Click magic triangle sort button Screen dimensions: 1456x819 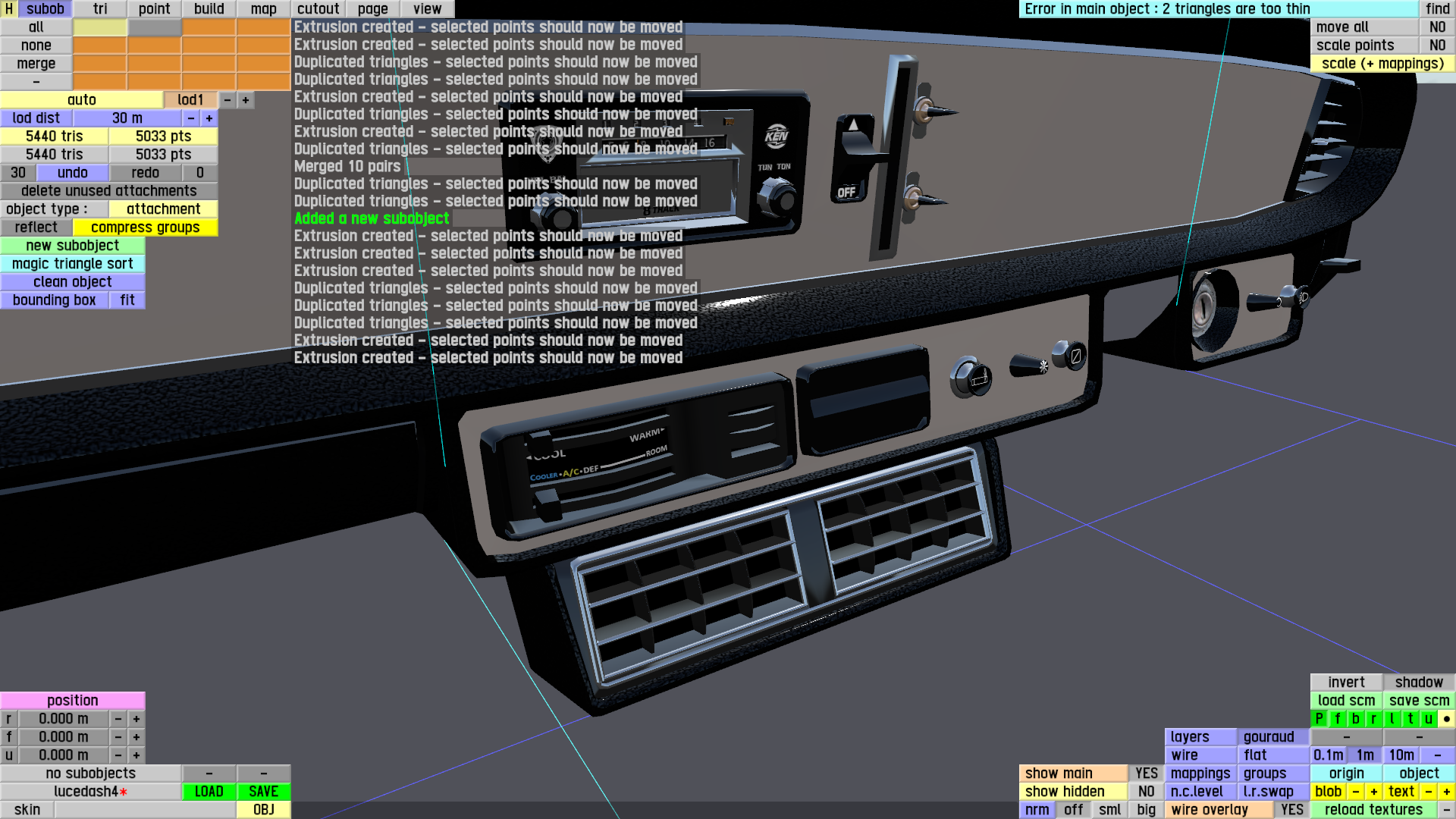(72, 264)
